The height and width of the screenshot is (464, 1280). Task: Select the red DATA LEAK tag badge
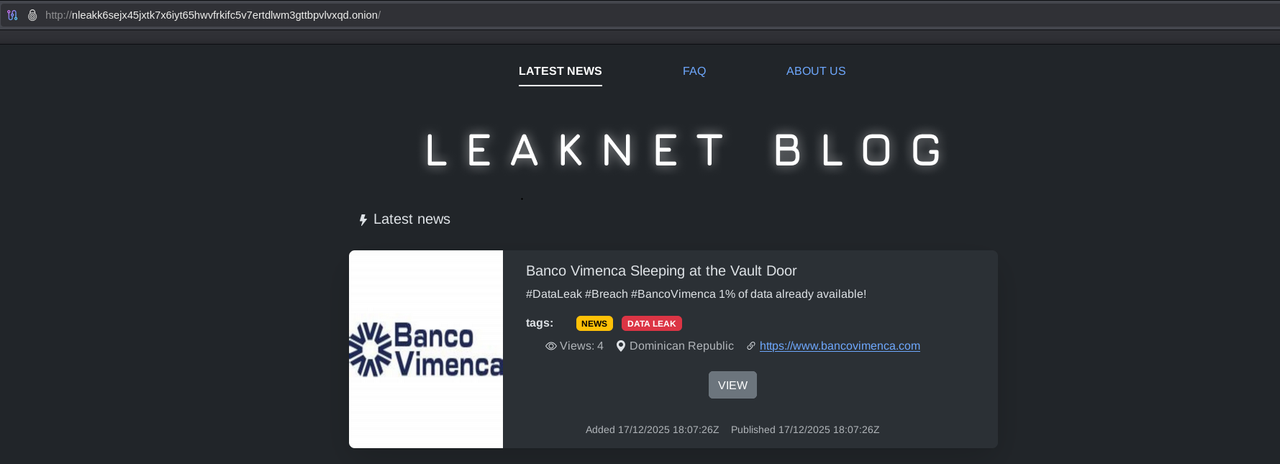pos(652,324)
